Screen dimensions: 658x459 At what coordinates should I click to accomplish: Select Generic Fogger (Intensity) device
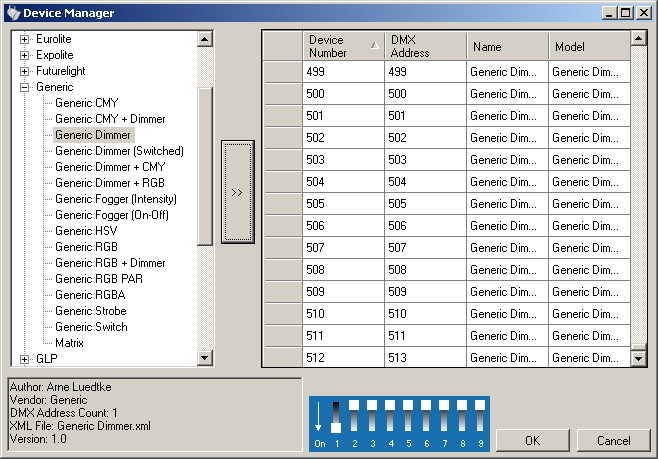[115, 199]
